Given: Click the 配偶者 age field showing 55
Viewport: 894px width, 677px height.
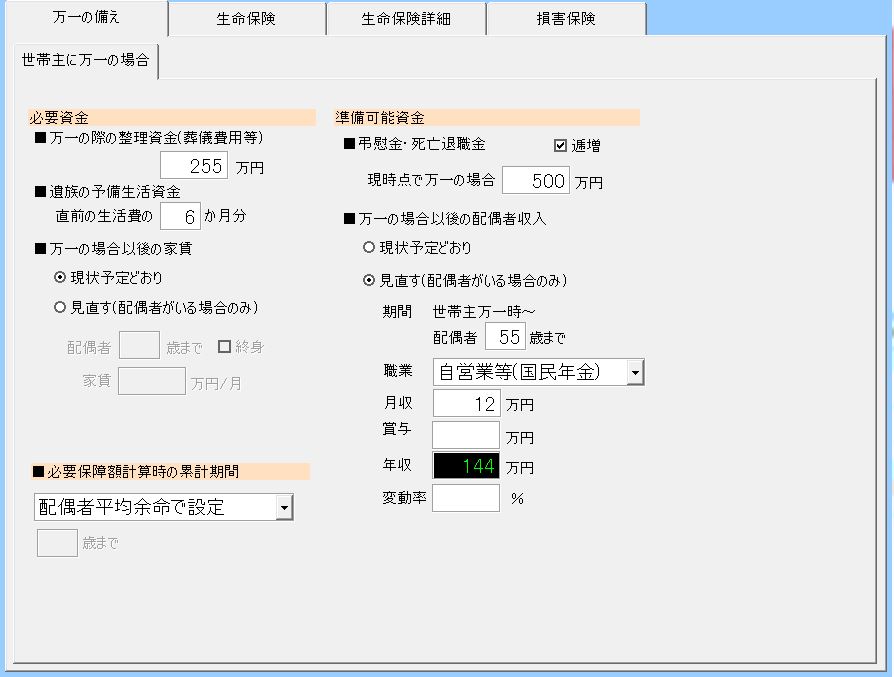Looking at the screenshot, I should [505, 338].
